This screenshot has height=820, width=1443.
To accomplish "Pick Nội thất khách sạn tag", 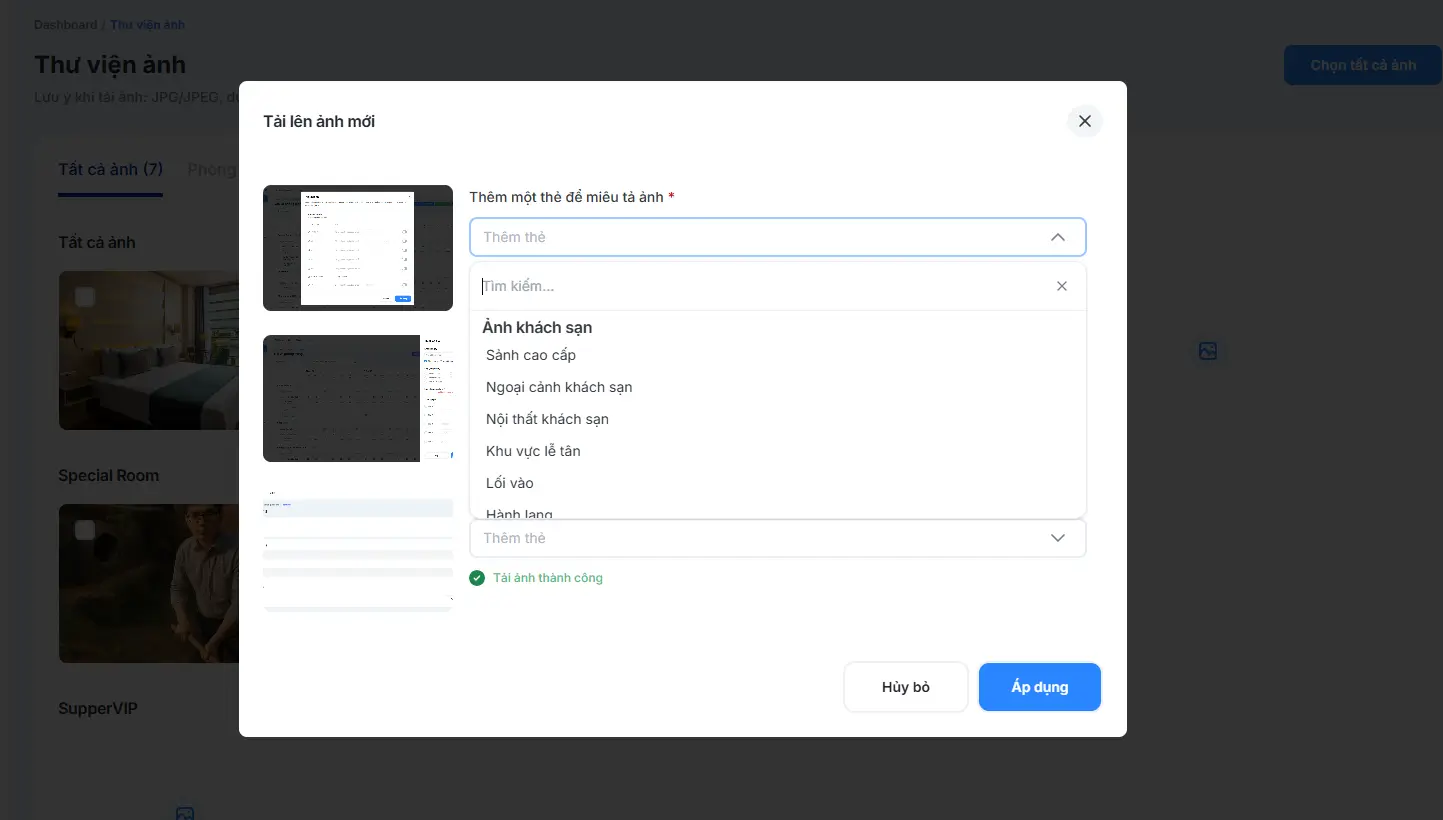I will click(x=547, y=419).
